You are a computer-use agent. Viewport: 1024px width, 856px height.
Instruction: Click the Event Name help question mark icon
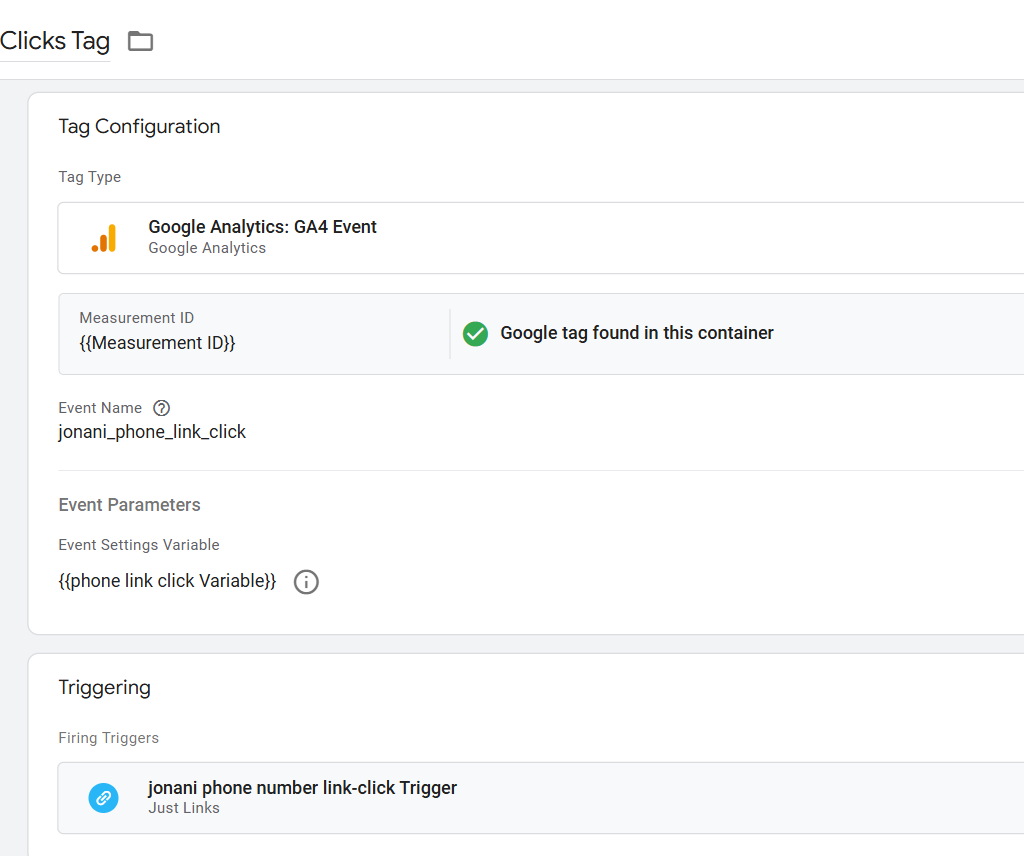point(161,407)
